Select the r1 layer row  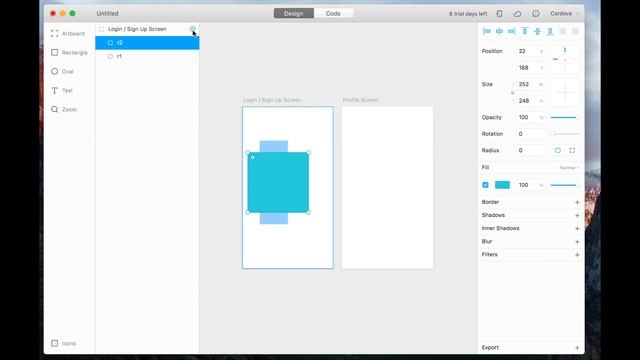(x=147, y=56)
